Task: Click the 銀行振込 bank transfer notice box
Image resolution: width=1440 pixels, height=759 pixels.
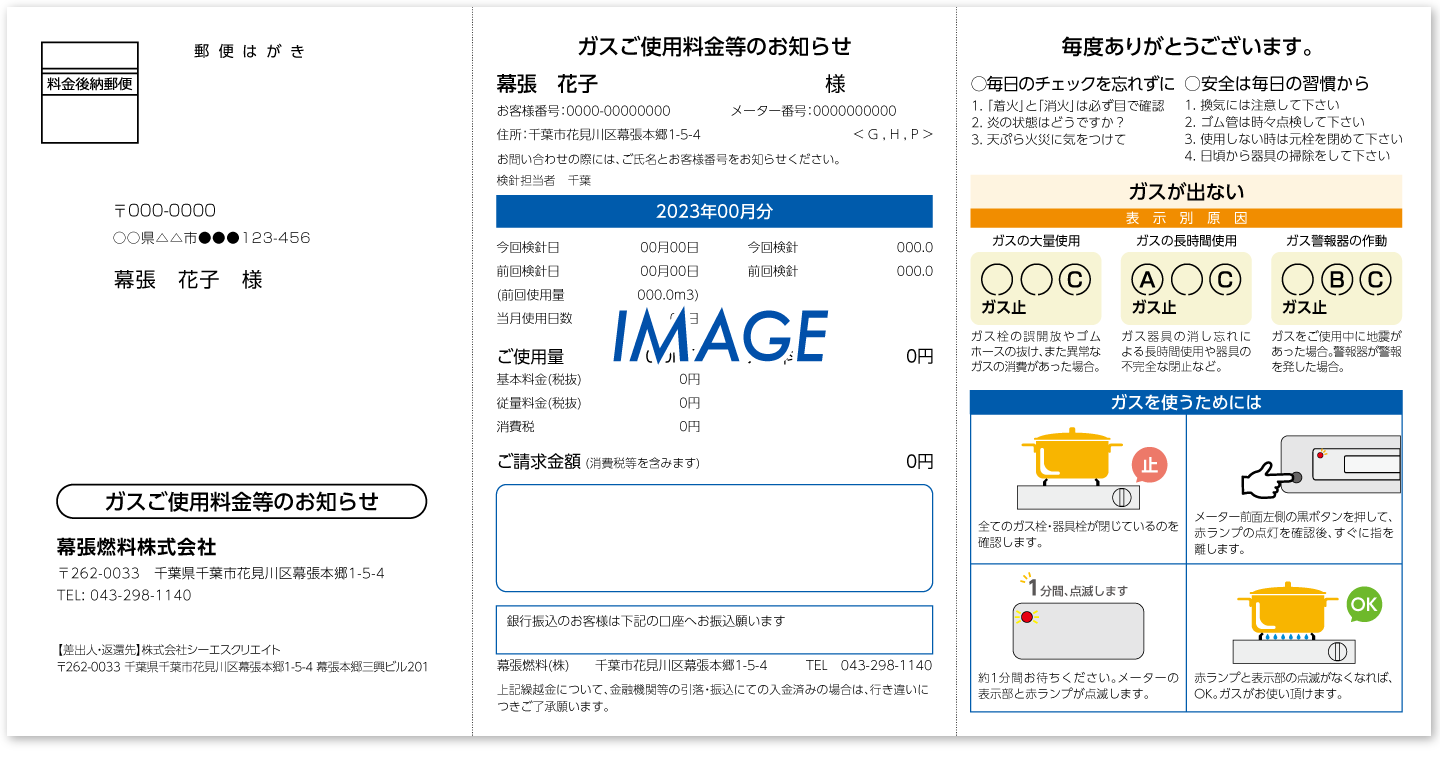Action: (x=714, y=629)
